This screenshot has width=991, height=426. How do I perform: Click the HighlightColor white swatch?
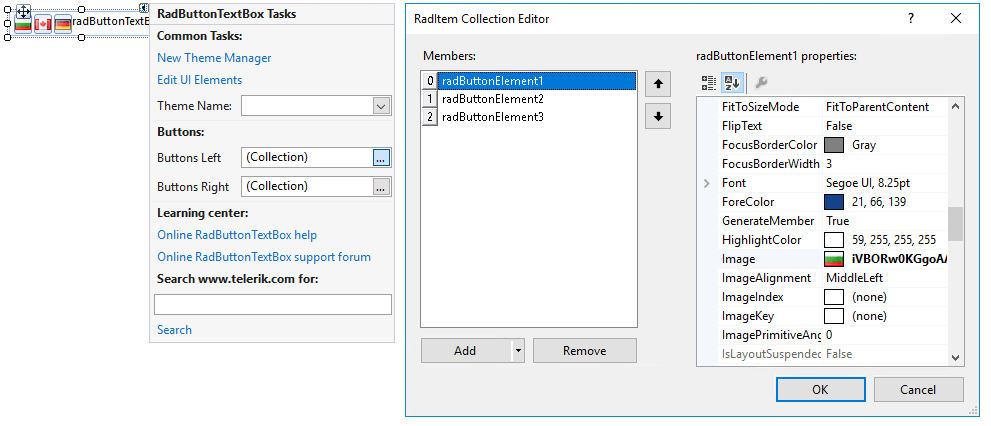tap(834, 240)
